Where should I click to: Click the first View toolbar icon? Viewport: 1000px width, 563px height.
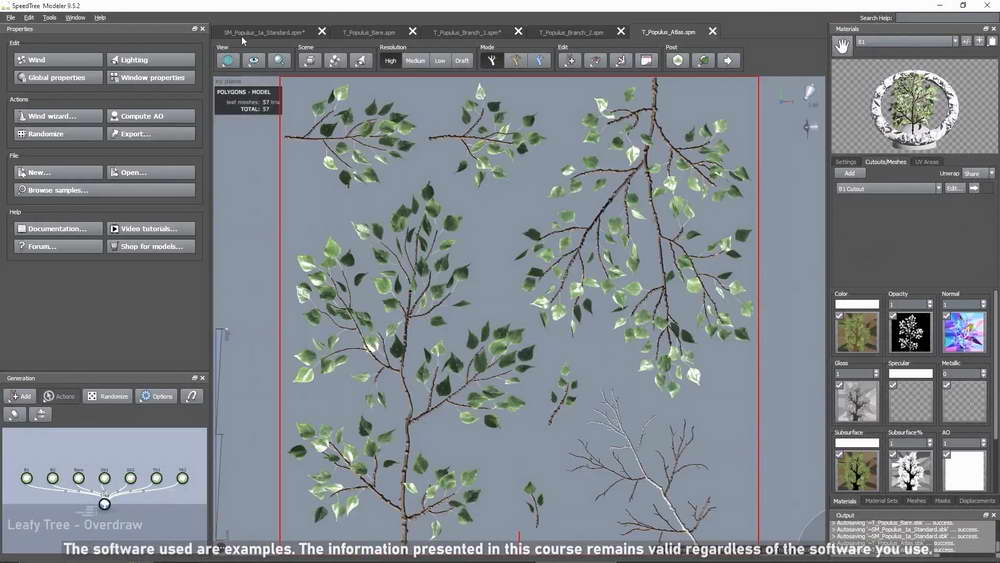(228, 61)
